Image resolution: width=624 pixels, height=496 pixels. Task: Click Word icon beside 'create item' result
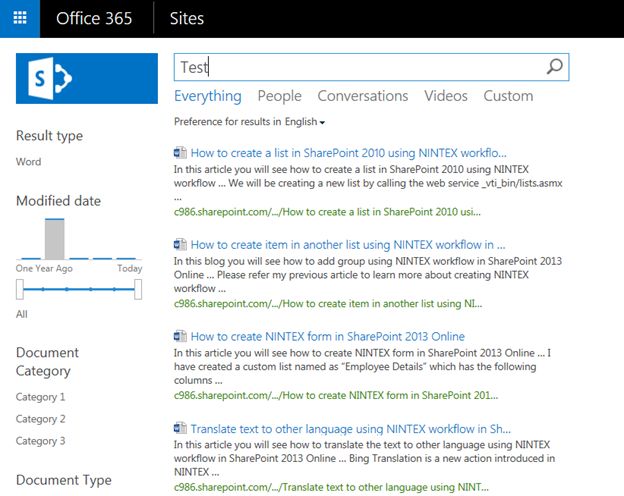point(180,244)
